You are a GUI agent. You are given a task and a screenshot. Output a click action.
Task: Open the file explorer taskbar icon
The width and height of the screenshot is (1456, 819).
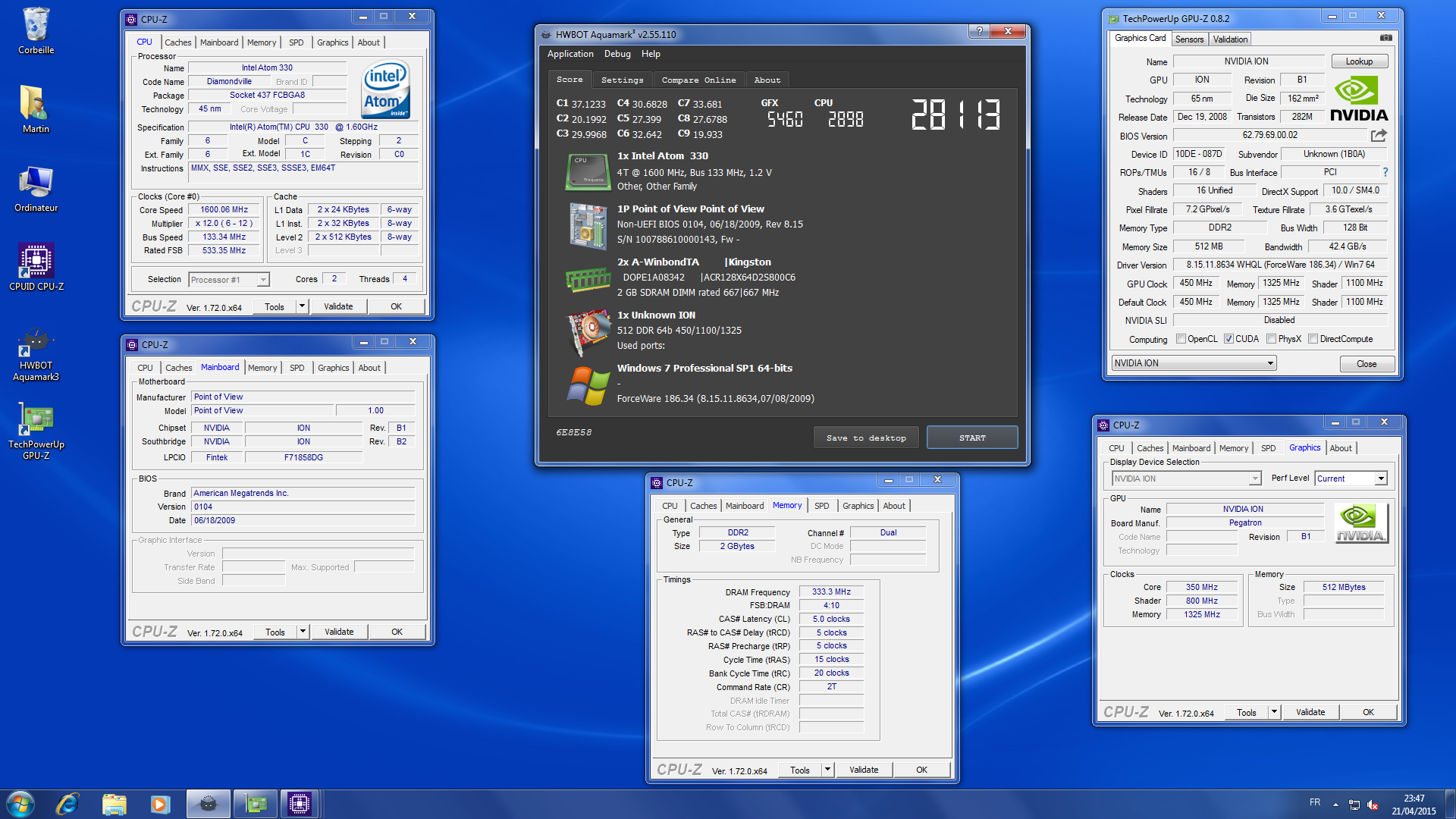click(114, 804)
